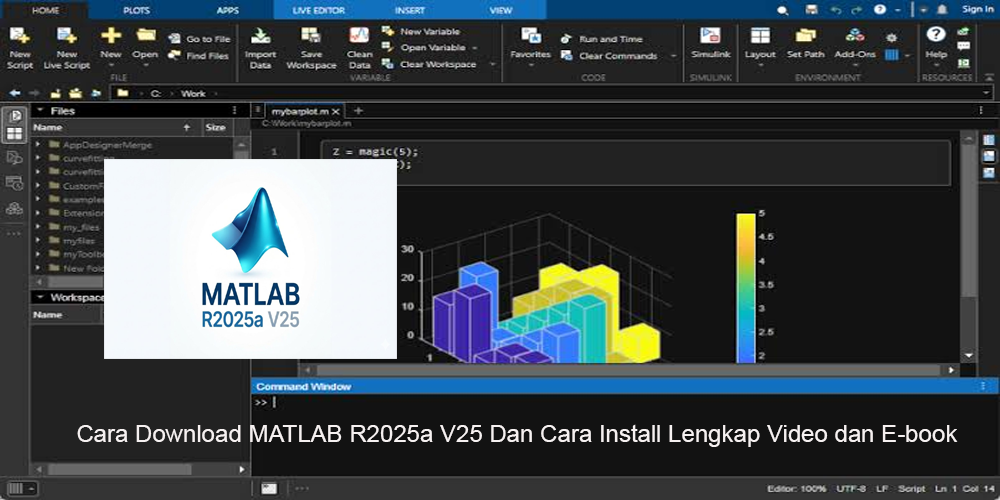
Task: Click the up one folder icon
Action: click(55, 93)
